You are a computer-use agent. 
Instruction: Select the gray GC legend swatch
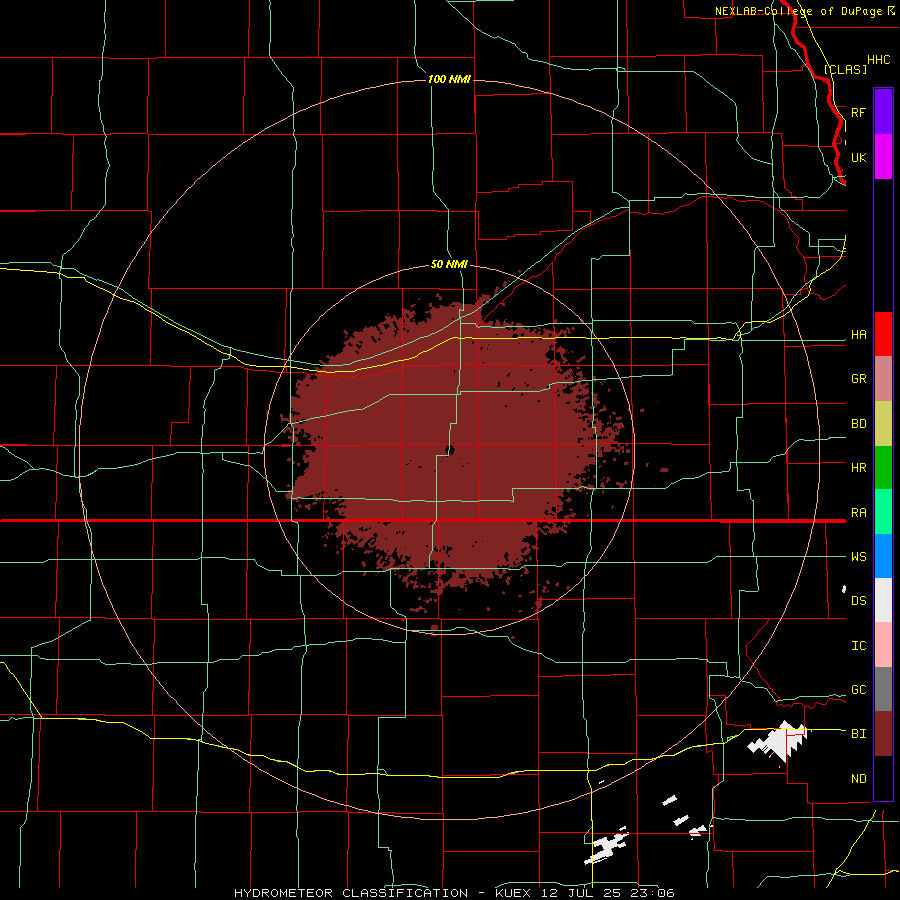[x=883, y=689]
